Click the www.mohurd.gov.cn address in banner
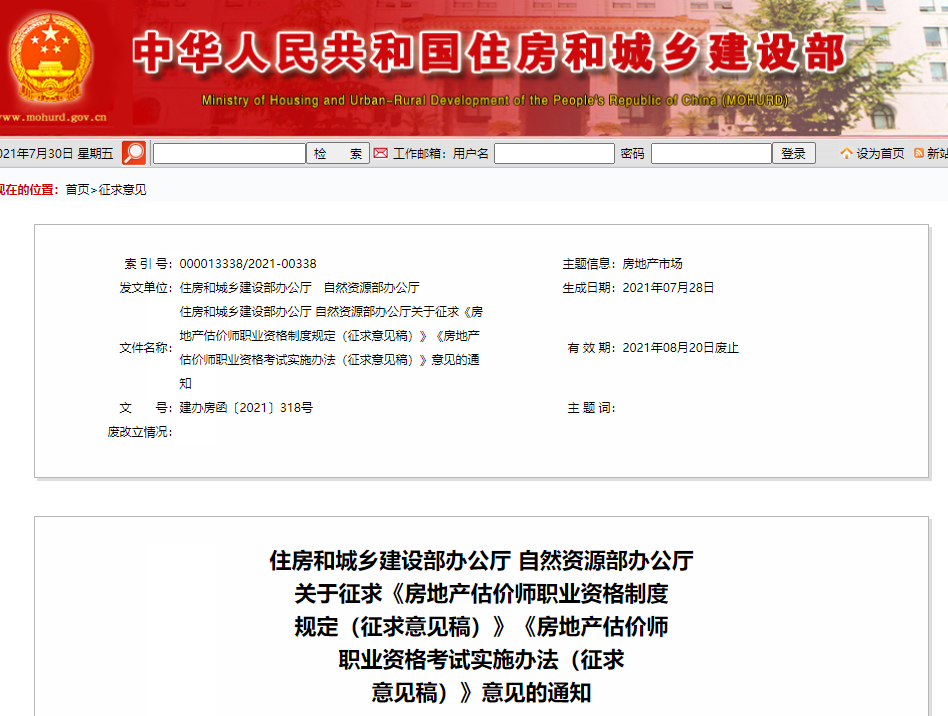This screenshot has width=948, height=716. 54,117
